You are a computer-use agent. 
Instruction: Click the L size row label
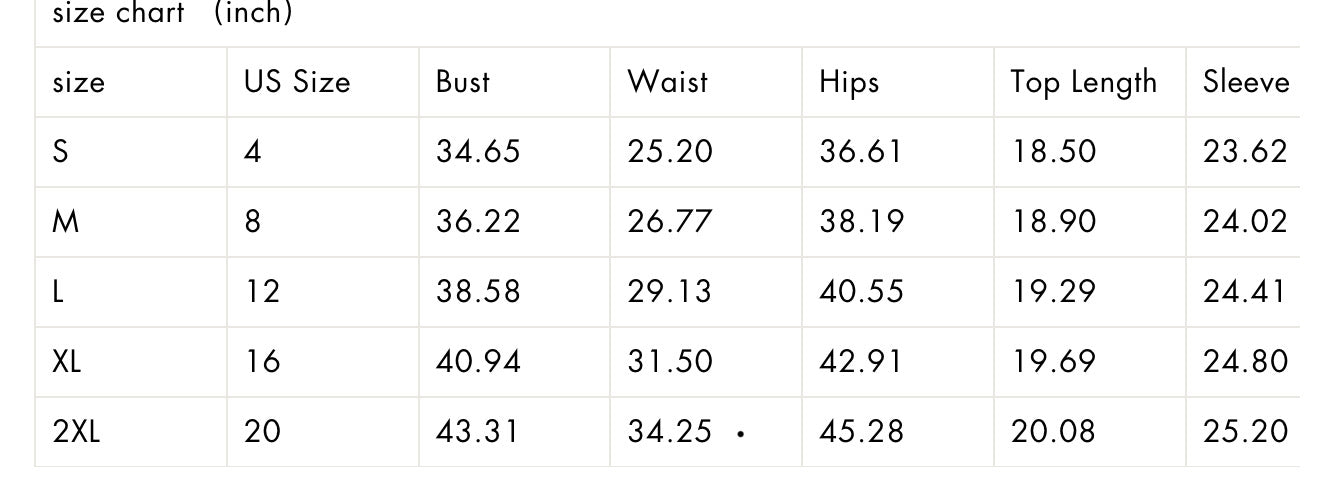pyautogui.click(x=58, y=292)
